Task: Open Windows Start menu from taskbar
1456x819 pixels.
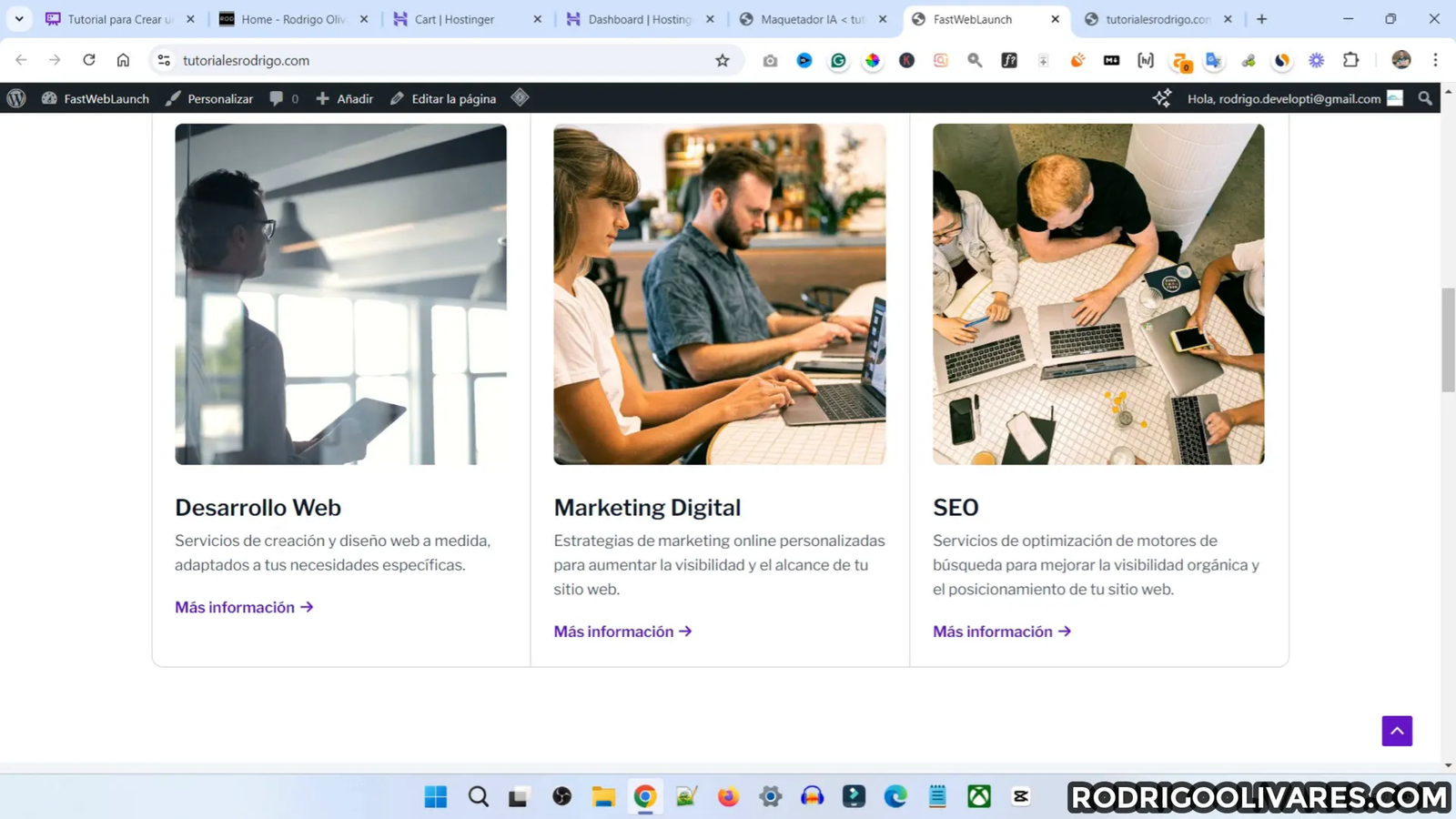Action: tap(436, 797)
